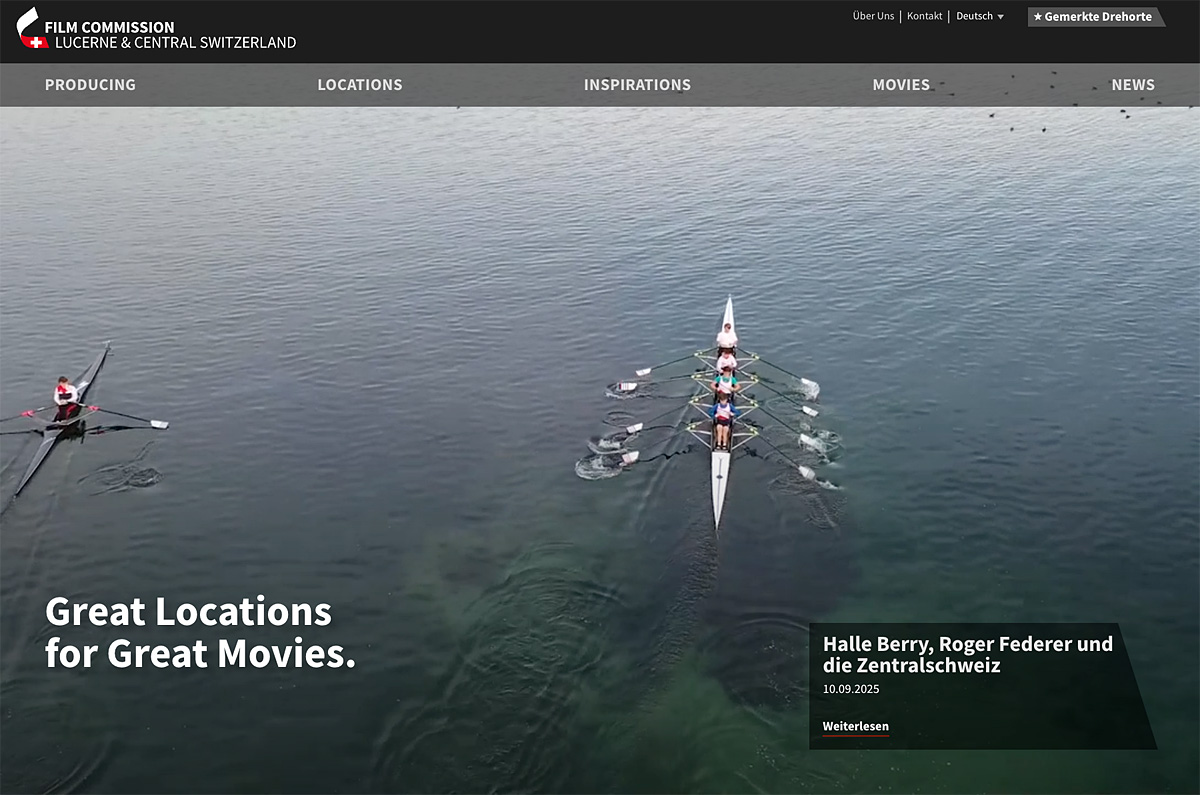This screenshot has width=1200, height=795.
Task: Click the Great Locations for Great Movies heading
Action: pyautogui.click(x=200, y=632)
